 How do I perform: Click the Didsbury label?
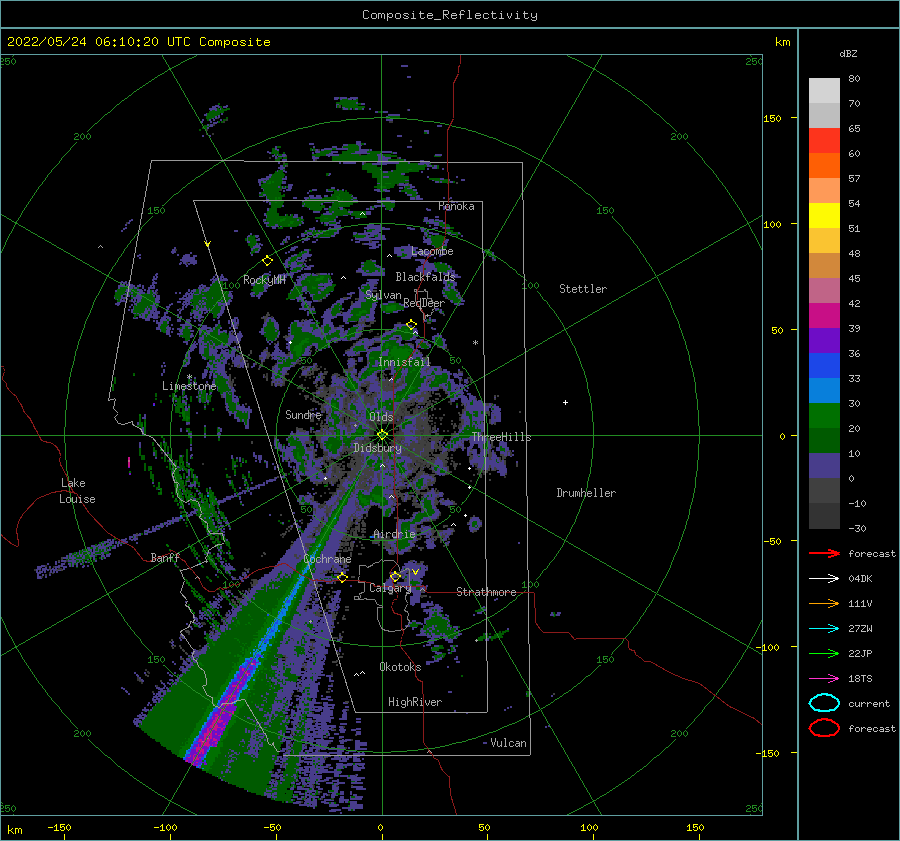point(377,448)
